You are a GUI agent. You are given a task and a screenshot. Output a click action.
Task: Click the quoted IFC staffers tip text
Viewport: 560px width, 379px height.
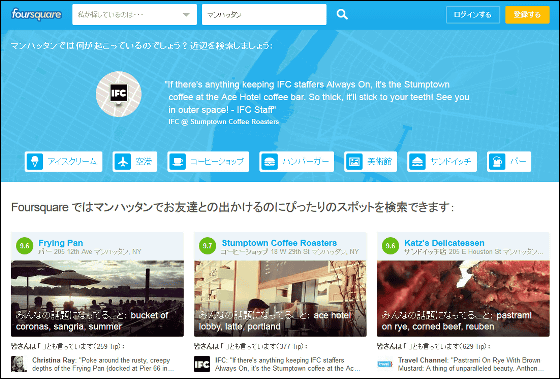(x=317, y=97)
